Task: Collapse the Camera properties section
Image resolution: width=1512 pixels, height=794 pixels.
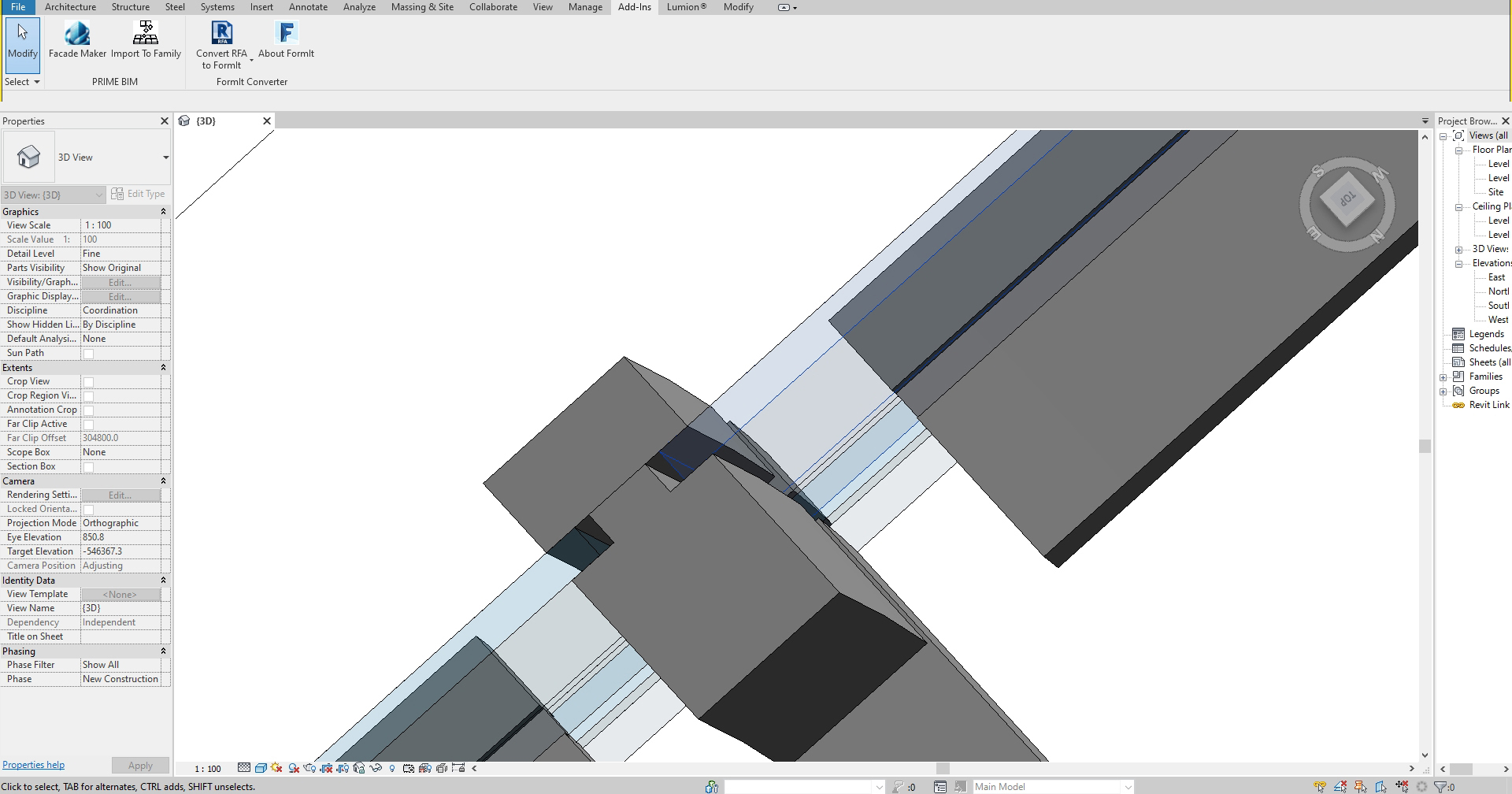Action: pyautogui.click(x=164, y=481)
